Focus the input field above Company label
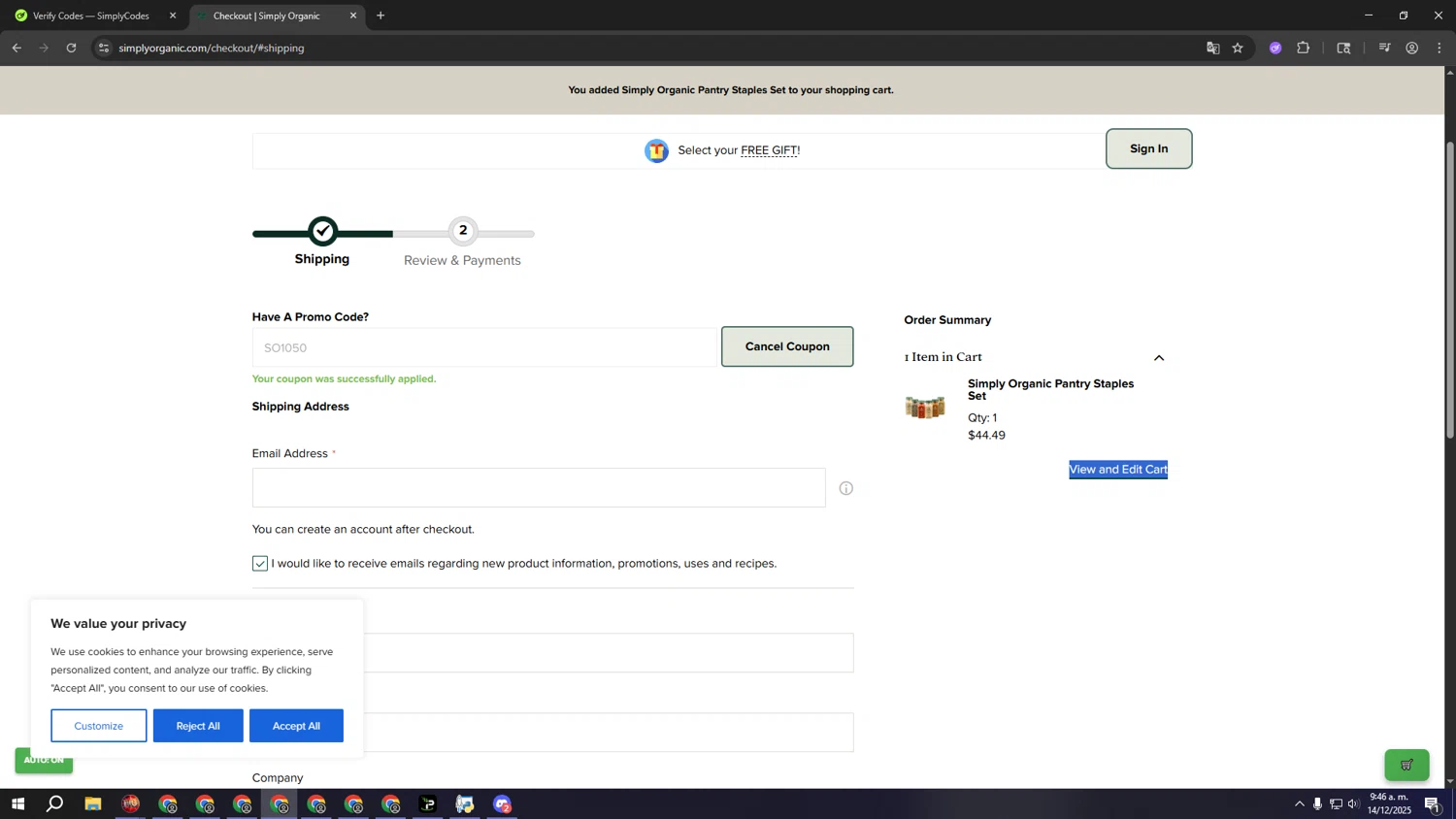Viewport: 1456px width, 819px height. pos(609,733)
